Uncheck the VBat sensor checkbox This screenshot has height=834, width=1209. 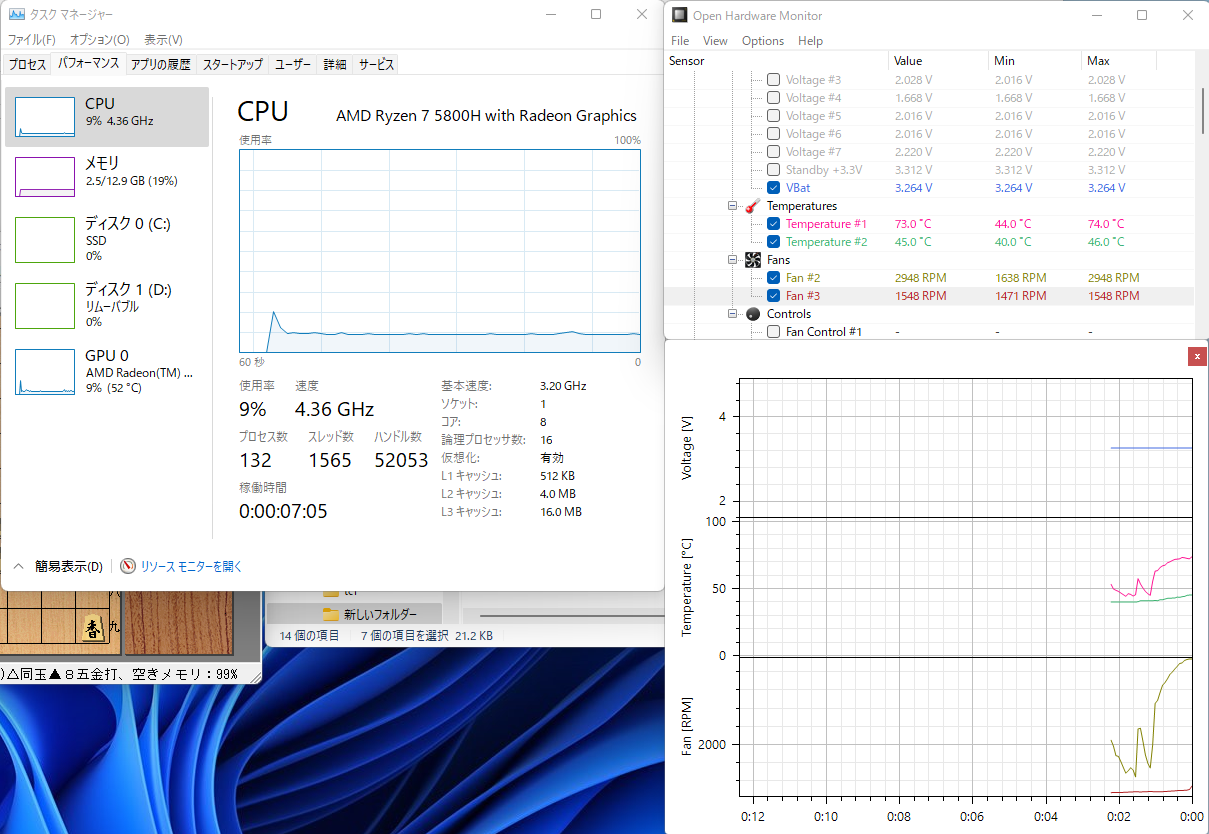click(x=773, y=188)
